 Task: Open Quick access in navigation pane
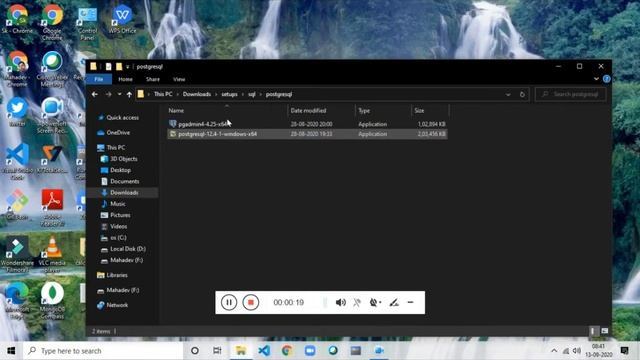tap(122, 118)
